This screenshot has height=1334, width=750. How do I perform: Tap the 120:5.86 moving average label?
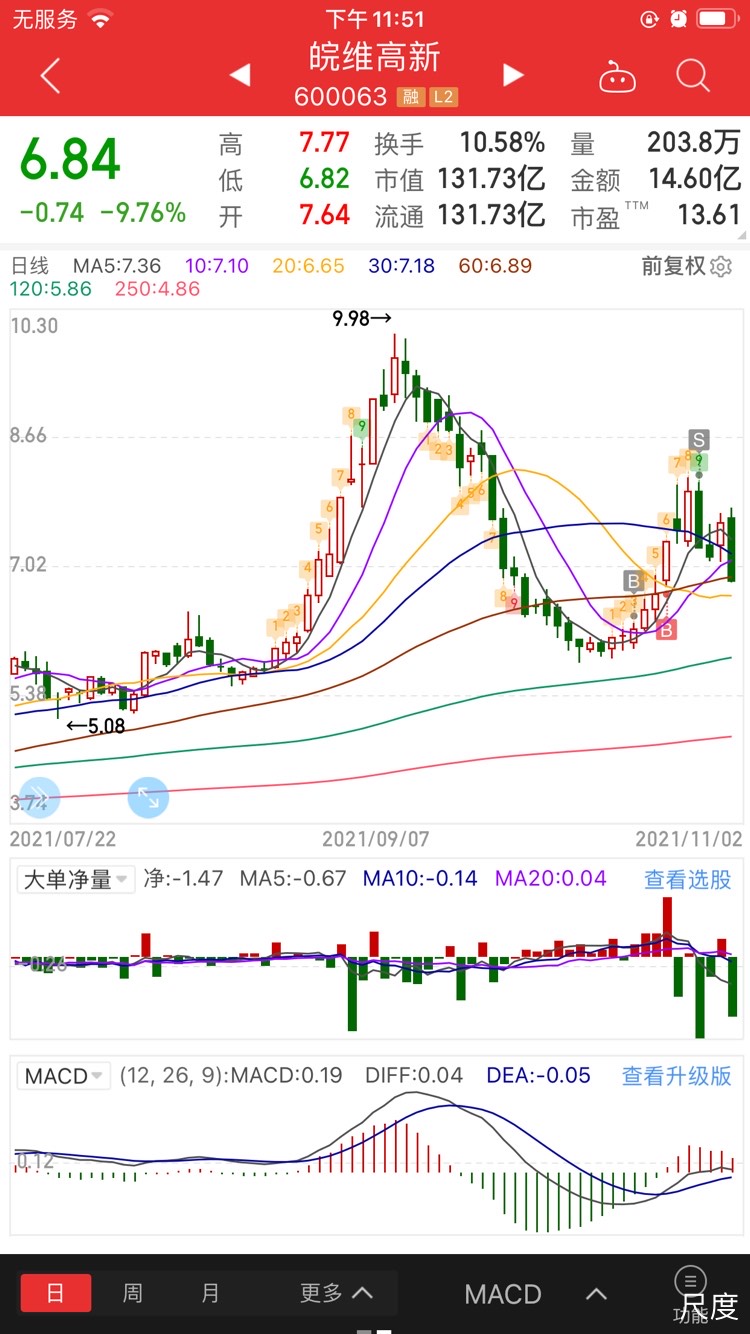pos(51,289)
